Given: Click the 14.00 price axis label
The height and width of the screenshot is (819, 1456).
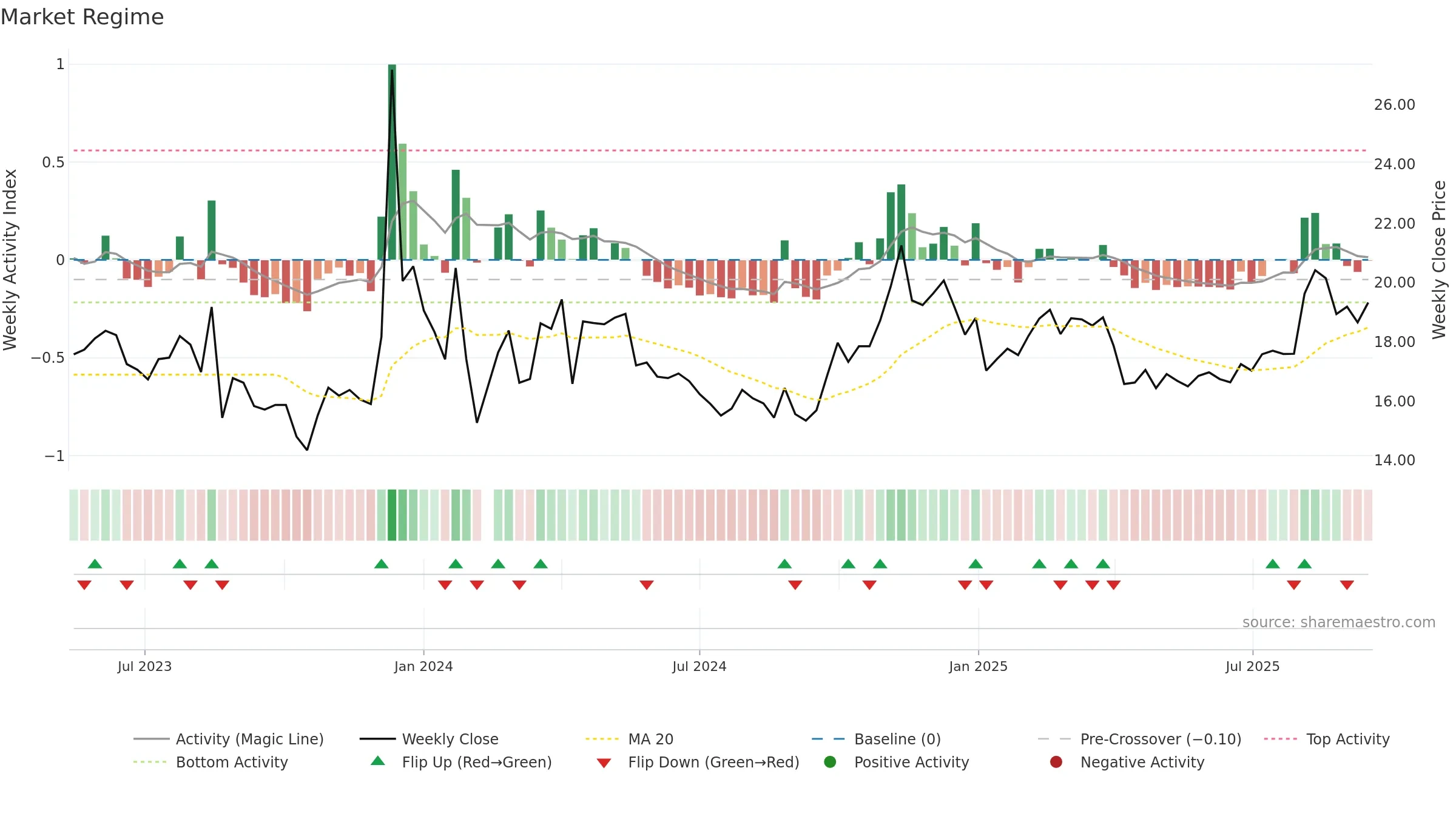Looking at the screenshot, I should tap(1395, 460).
